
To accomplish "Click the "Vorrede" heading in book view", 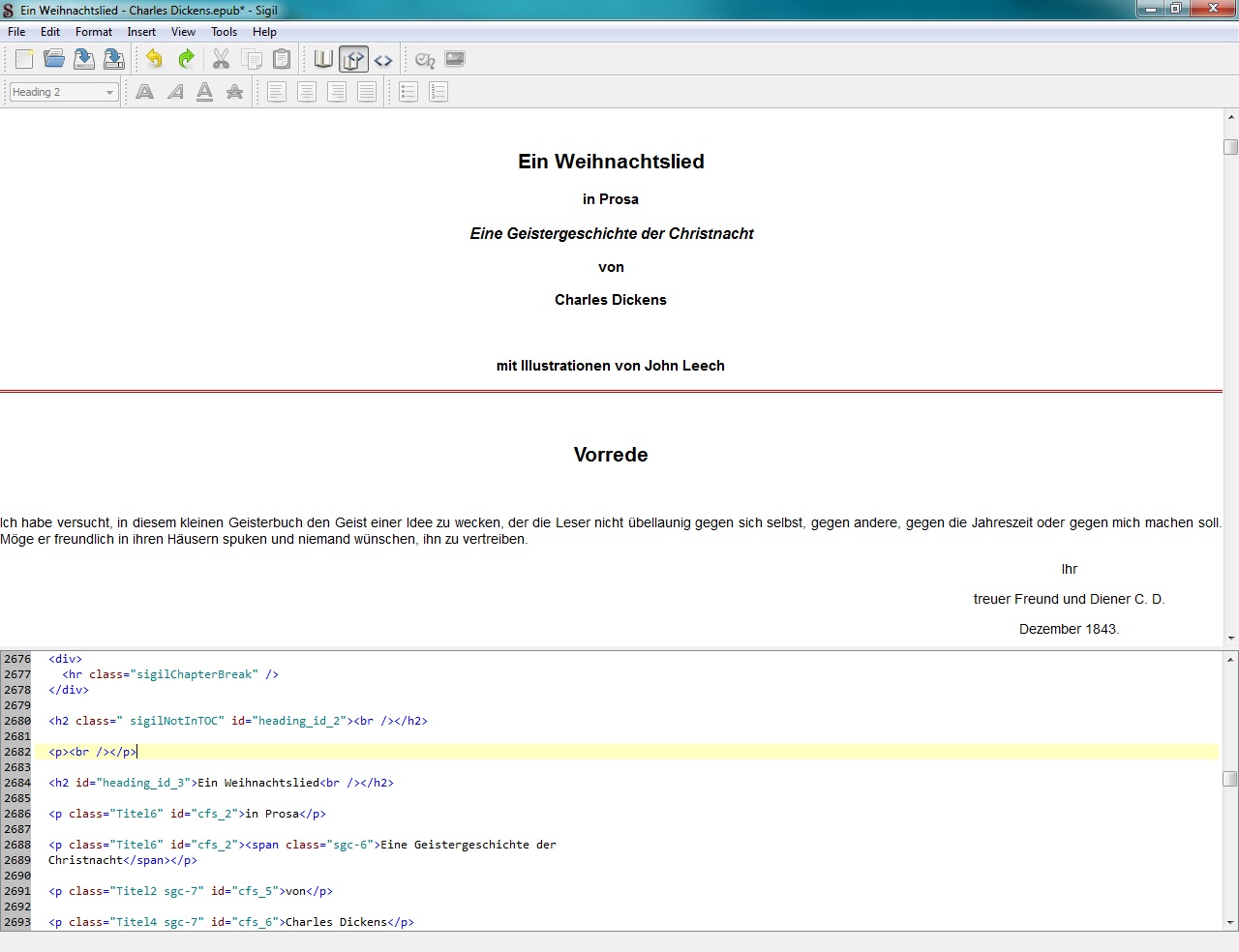I will pyautogui.click(x=611, y=455).
